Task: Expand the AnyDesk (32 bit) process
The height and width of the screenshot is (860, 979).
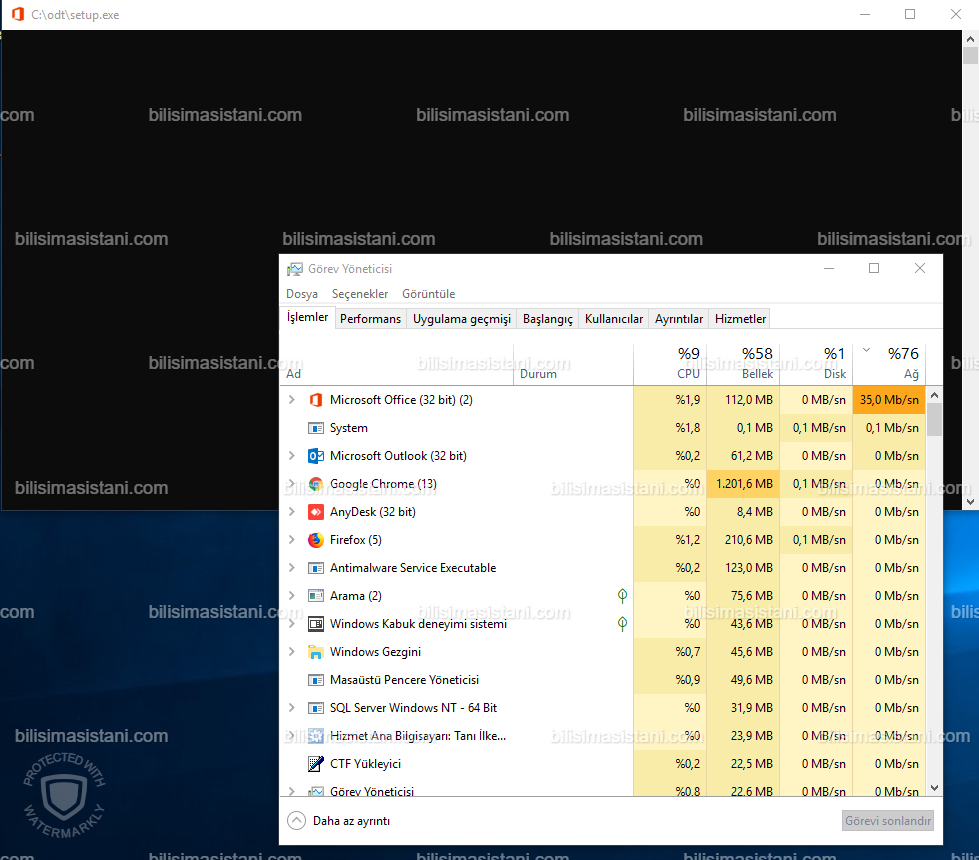Action: (292, 512)
